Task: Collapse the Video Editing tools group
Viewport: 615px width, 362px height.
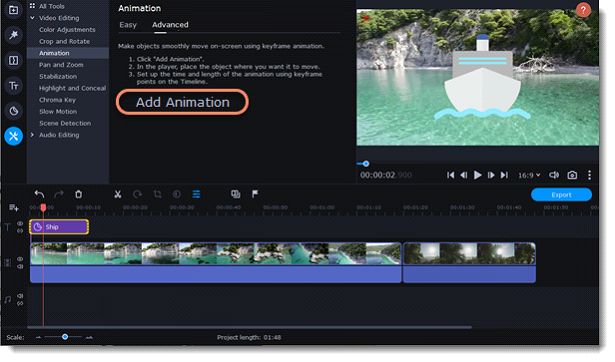Action: 32,18
